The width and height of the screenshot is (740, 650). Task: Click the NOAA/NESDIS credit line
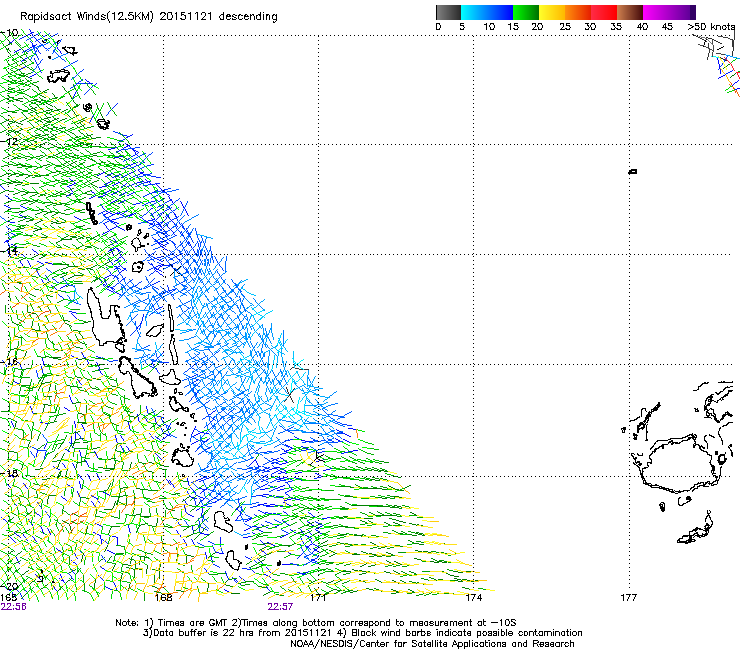(x=432, y=644)
